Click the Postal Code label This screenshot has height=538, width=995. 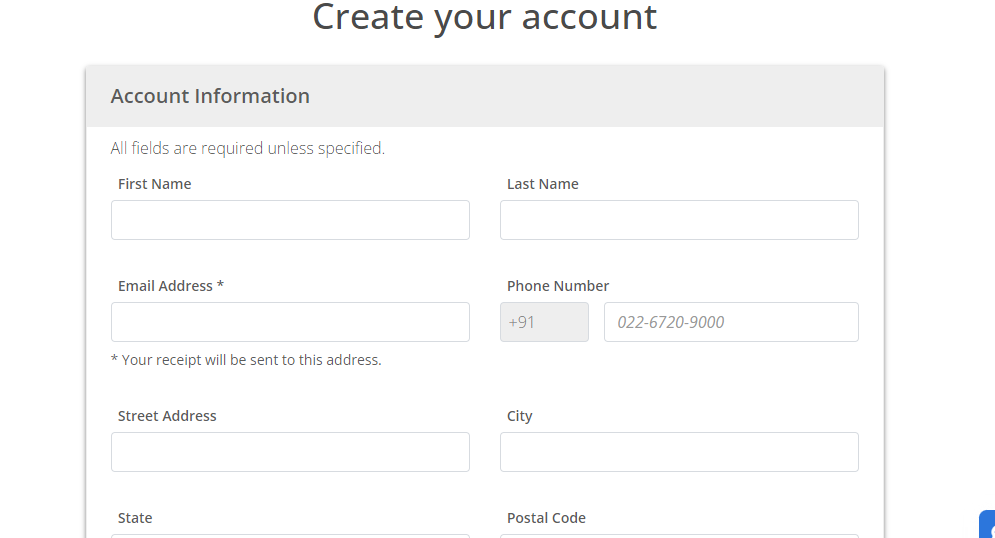tap(546, 518)
